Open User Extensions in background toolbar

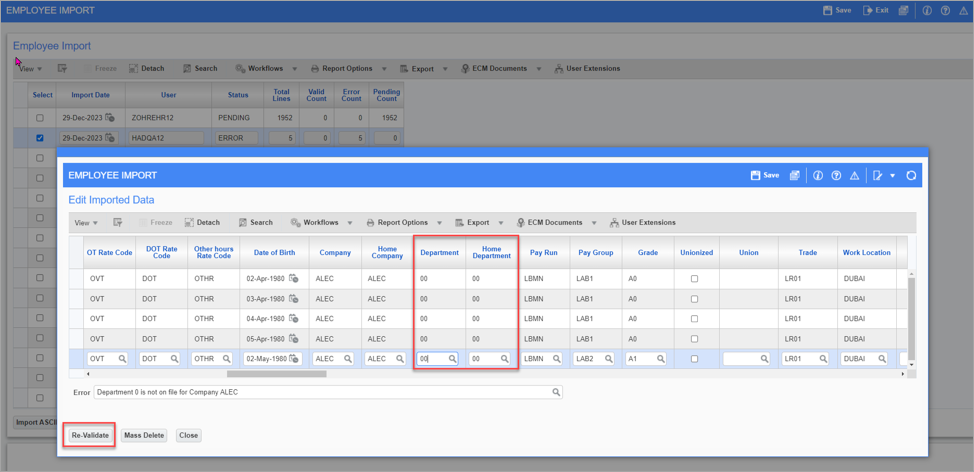tap(587, 68)
